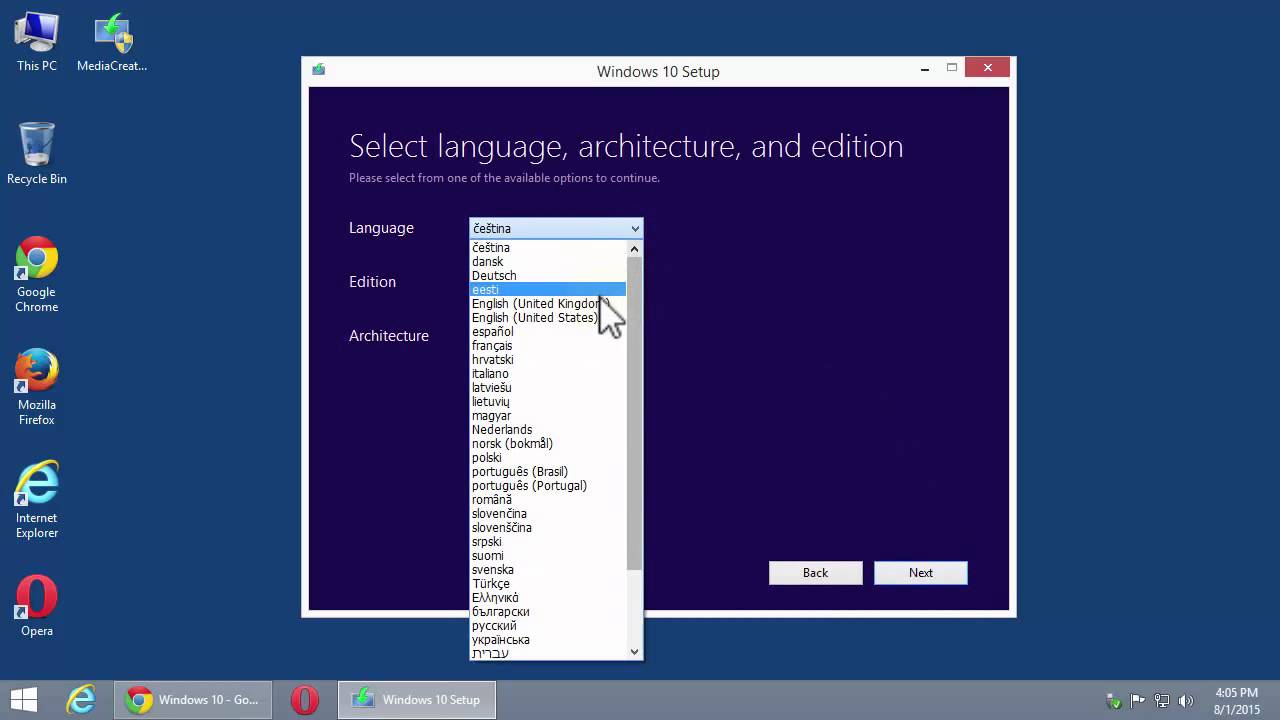Select Nederlands language option
The image size is (1280, 720).
[x=548, y=429]
